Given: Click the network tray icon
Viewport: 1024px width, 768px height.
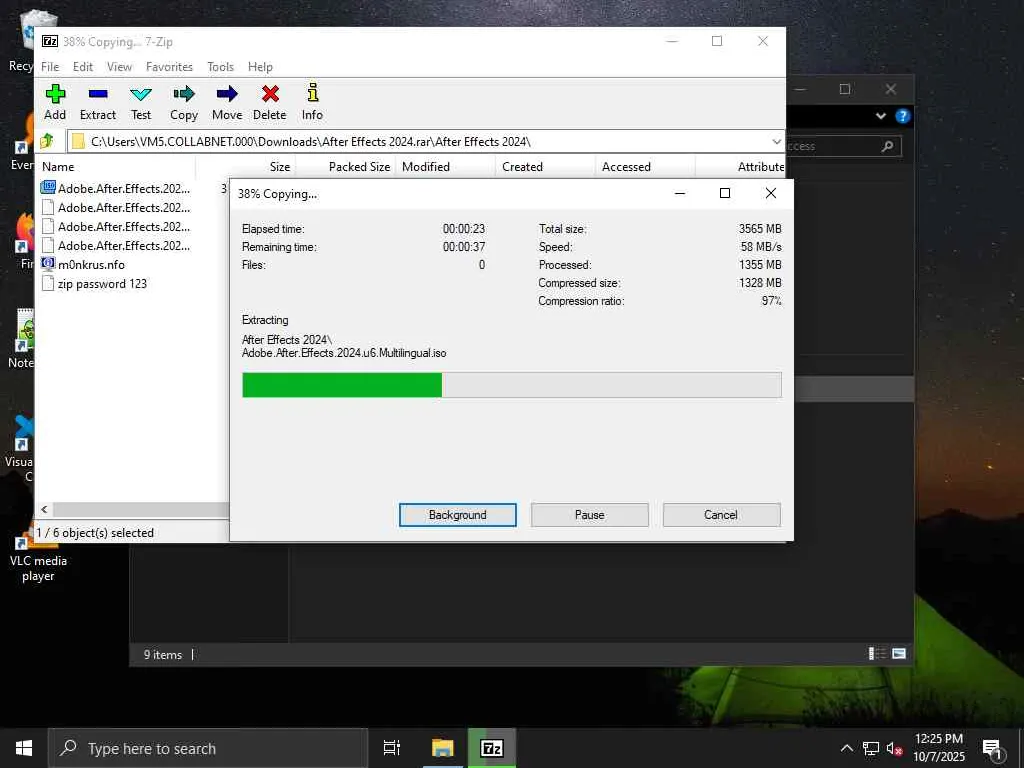Looking at the screenshot, I should pyautogui.click(x=871, y=748).
